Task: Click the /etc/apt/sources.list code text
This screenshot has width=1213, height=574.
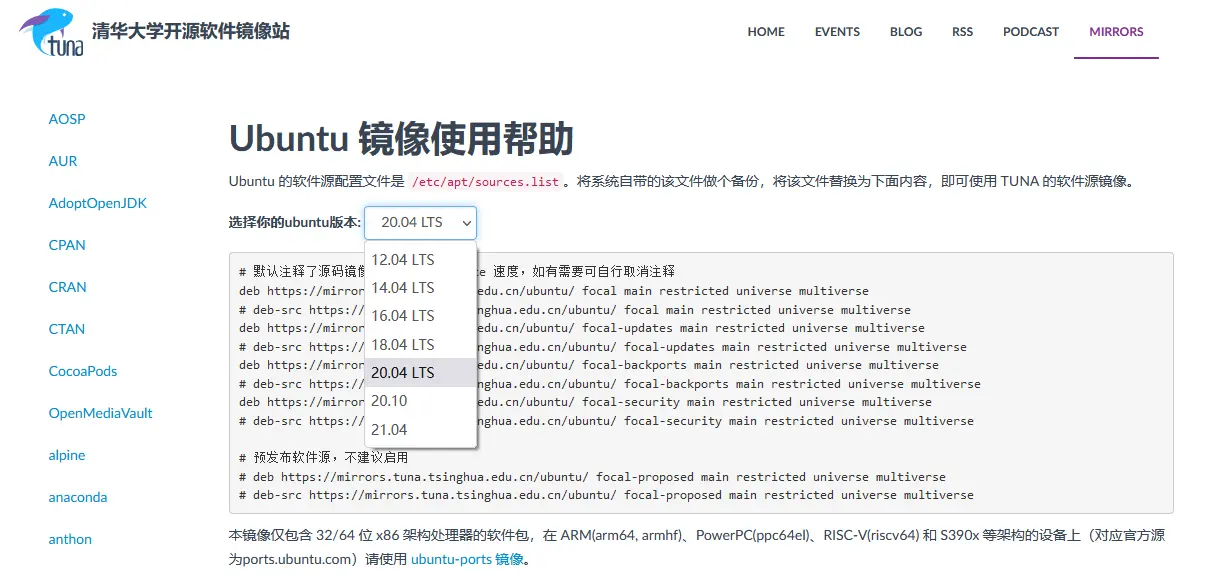Action: pyautogui.click(x=486, y=181)
